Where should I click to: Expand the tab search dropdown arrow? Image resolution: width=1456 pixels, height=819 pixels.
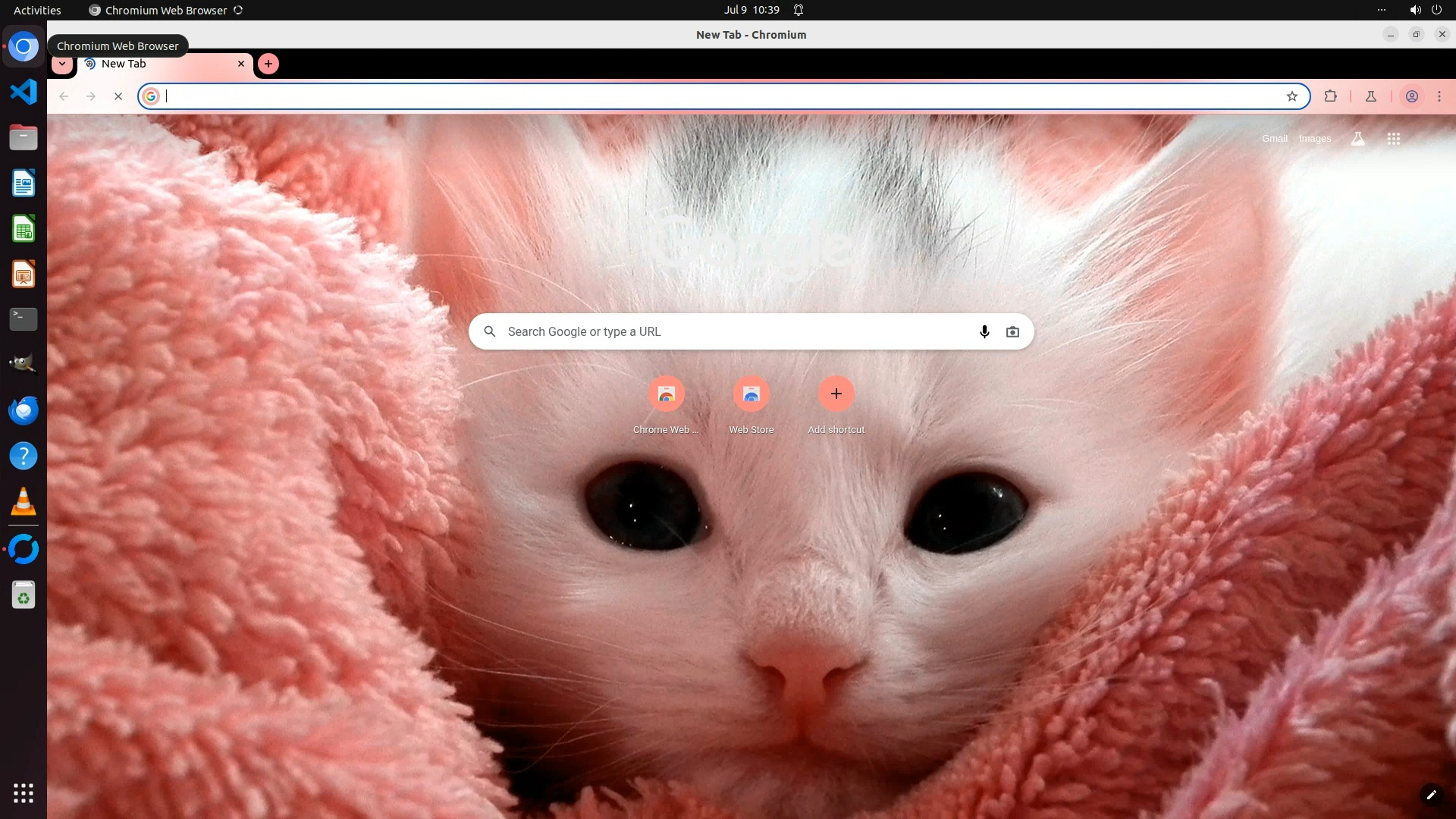click(62, 64)
